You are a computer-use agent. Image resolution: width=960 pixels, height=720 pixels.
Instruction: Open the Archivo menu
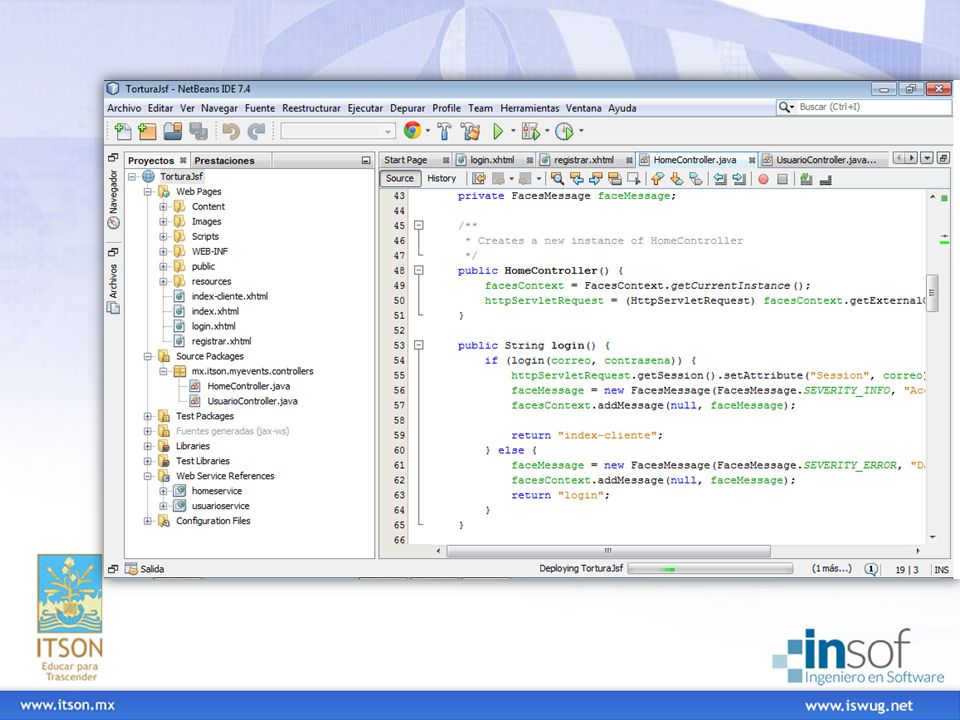pyautogui.click(x=124, y=108)
